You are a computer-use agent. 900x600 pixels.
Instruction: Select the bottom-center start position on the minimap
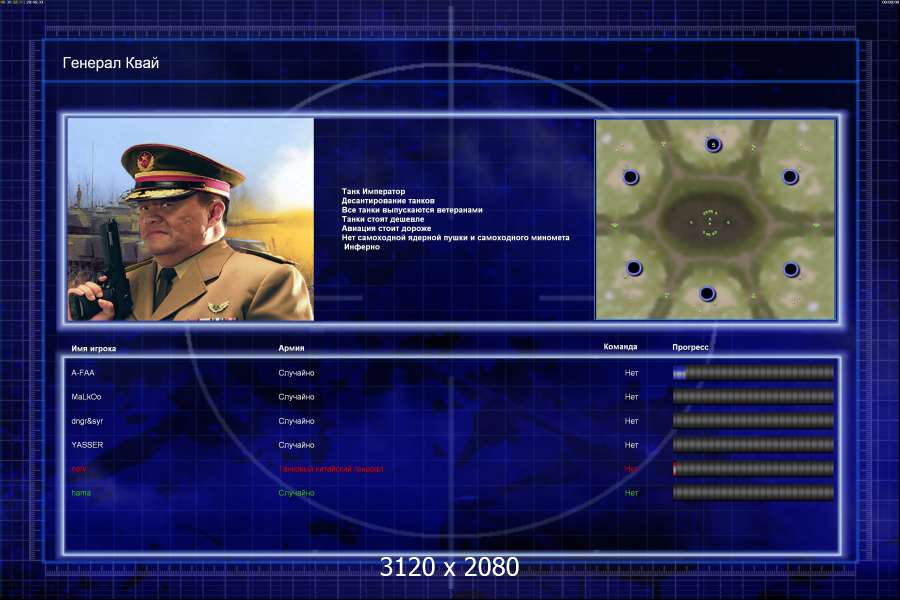point(707,294)
